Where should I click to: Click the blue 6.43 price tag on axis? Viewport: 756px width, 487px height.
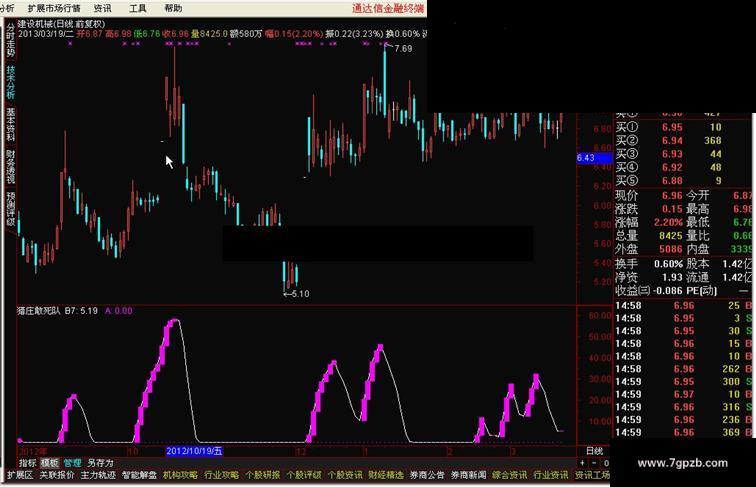pyautogui.click(x=594, y=158)
